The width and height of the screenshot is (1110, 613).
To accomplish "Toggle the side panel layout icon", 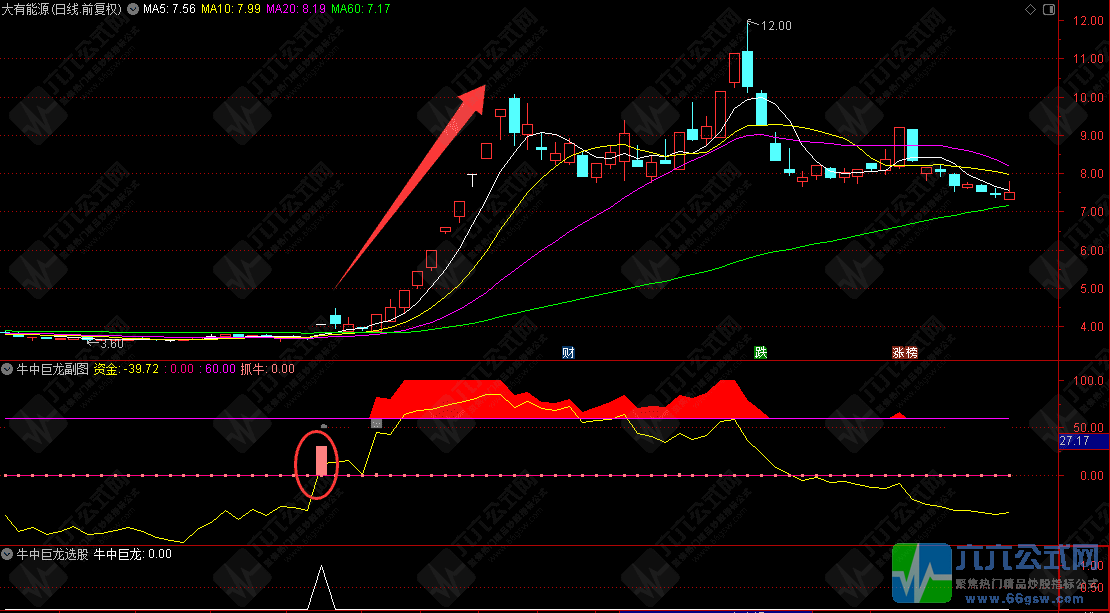I will (1049, 9).
